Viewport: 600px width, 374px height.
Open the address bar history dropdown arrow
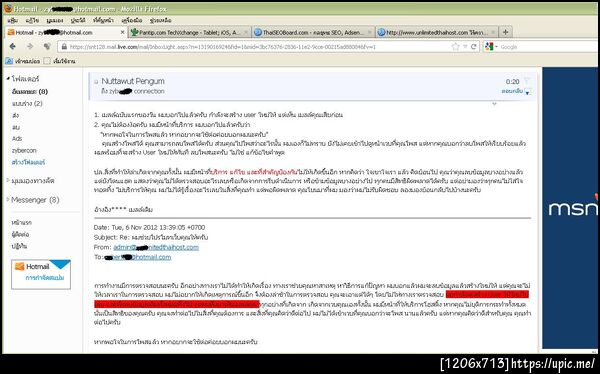[x=465, y=47]
